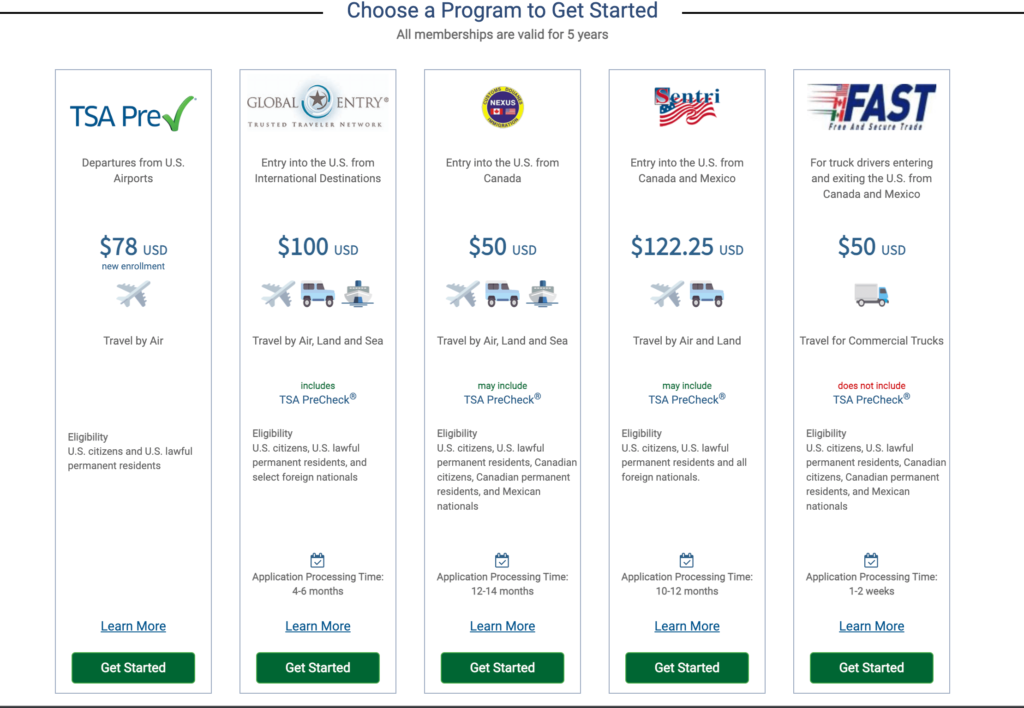Viewport: 1024px width, 708px height.
Task: Follow TSA PreCheck link in FAST card
Action: tap(871, 399)
